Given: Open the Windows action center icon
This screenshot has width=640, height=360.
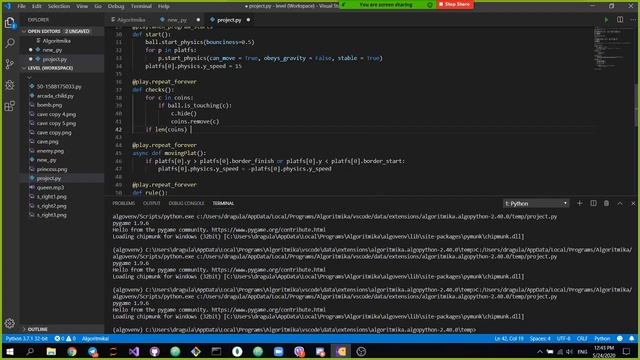Looking at the screenshot, I should (627, 351).
